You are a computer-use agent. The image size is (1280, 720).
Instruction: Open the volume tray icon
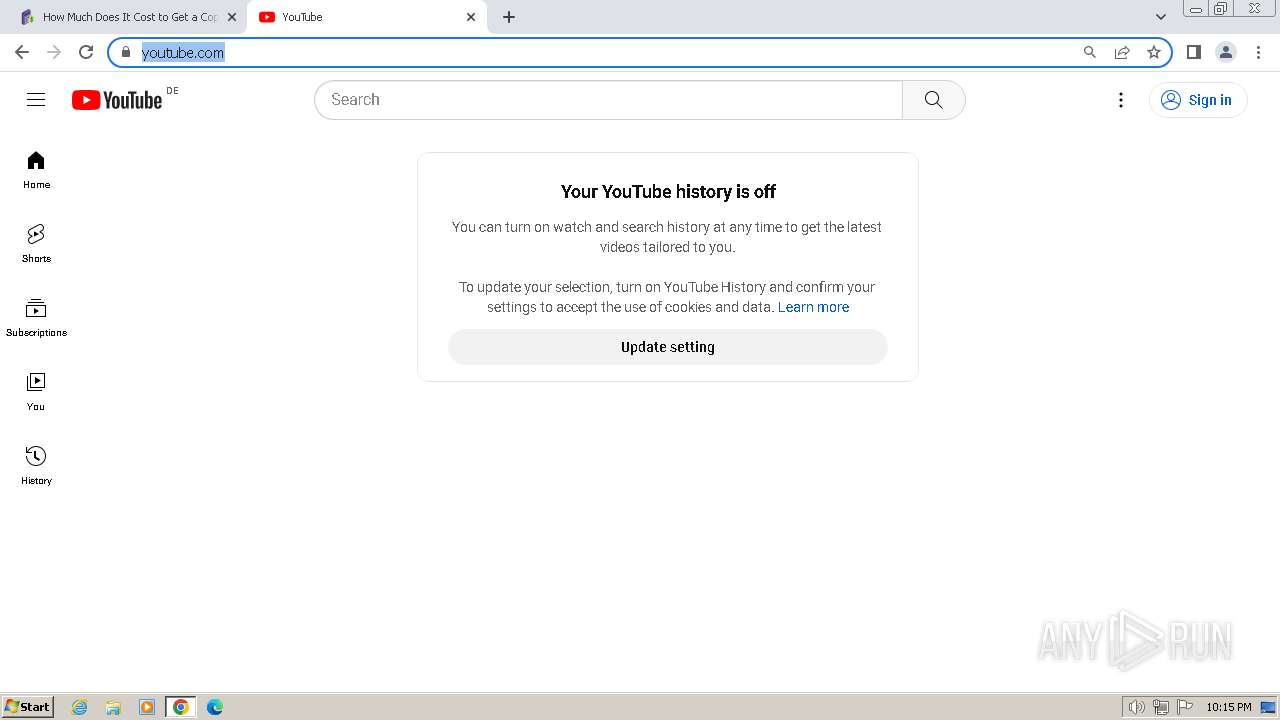click(x=1136, y=707)
